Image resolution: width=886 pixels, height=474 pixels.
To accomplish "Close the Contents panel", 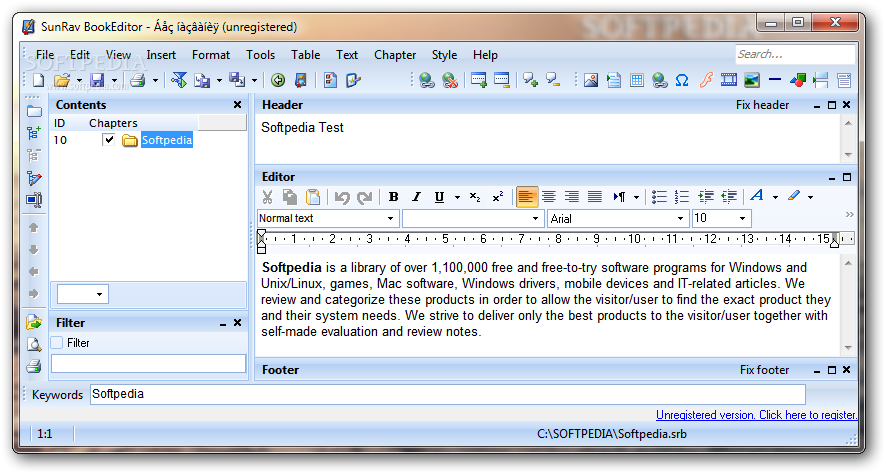I will [x=237, y=105].
